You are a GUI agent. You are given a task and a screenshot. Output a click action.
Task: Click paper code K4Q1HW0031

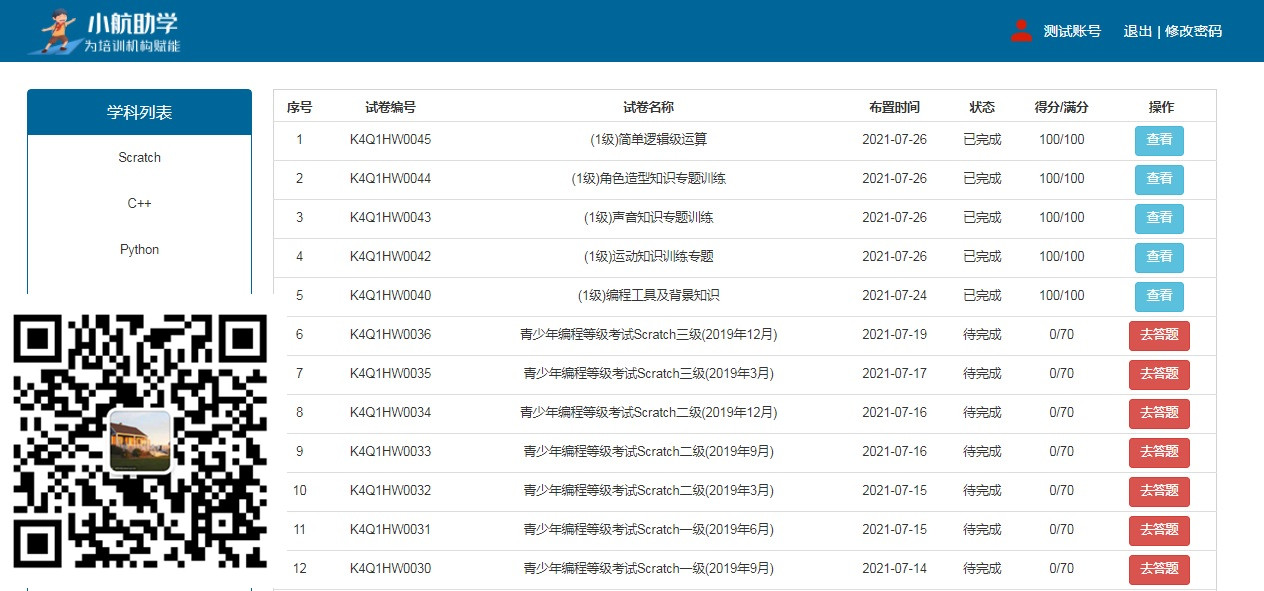point(390,530)
